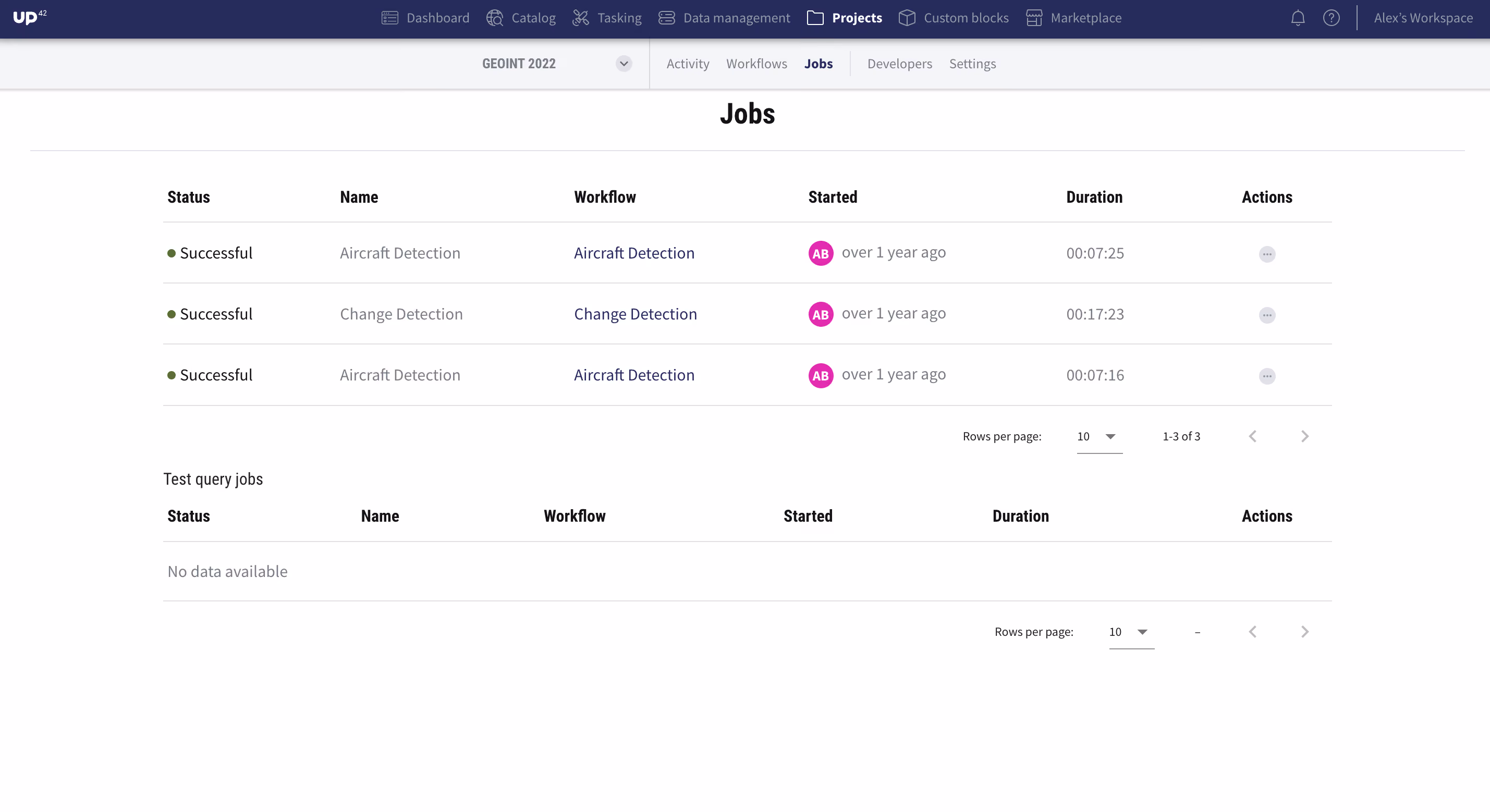The height and width of the screenshot is (812, 1490).
Task: Go to next page of Test query jobs
Action: (x=1304, y=632)
